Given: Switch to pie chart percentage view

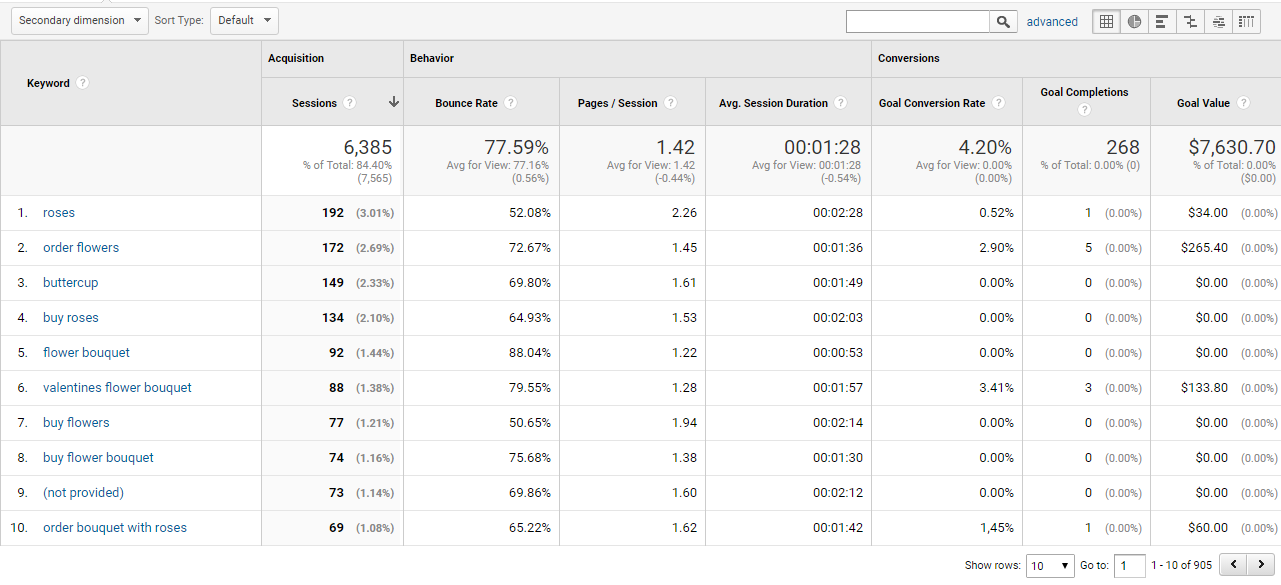Looking at the screenshot, I should (1134, 21).
